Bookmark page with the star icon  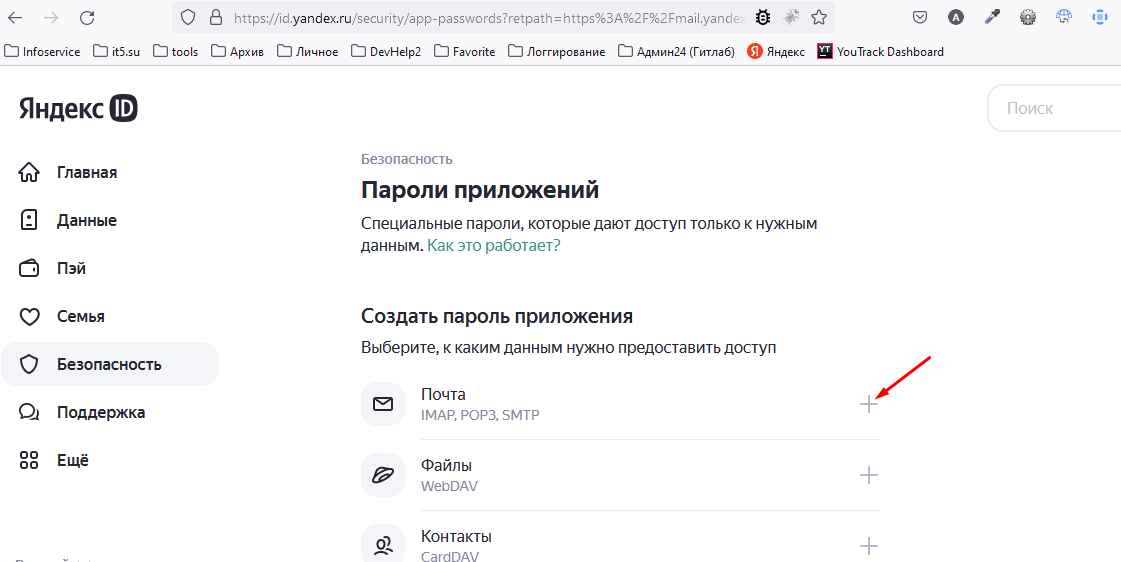pyautogui.click(x=819, y=17)
